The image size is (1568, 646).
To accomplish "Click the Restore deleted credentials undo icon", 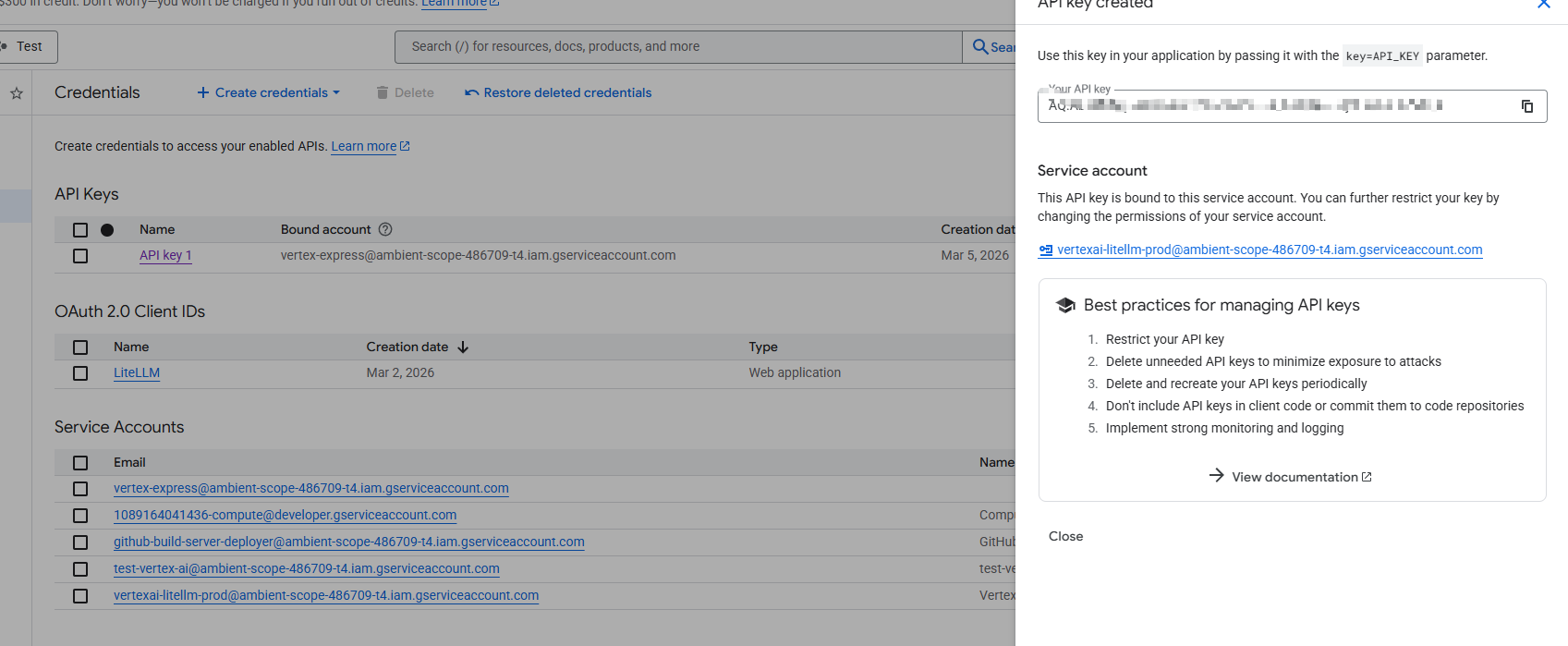I will pyautogui.click(x=471, y=93).
